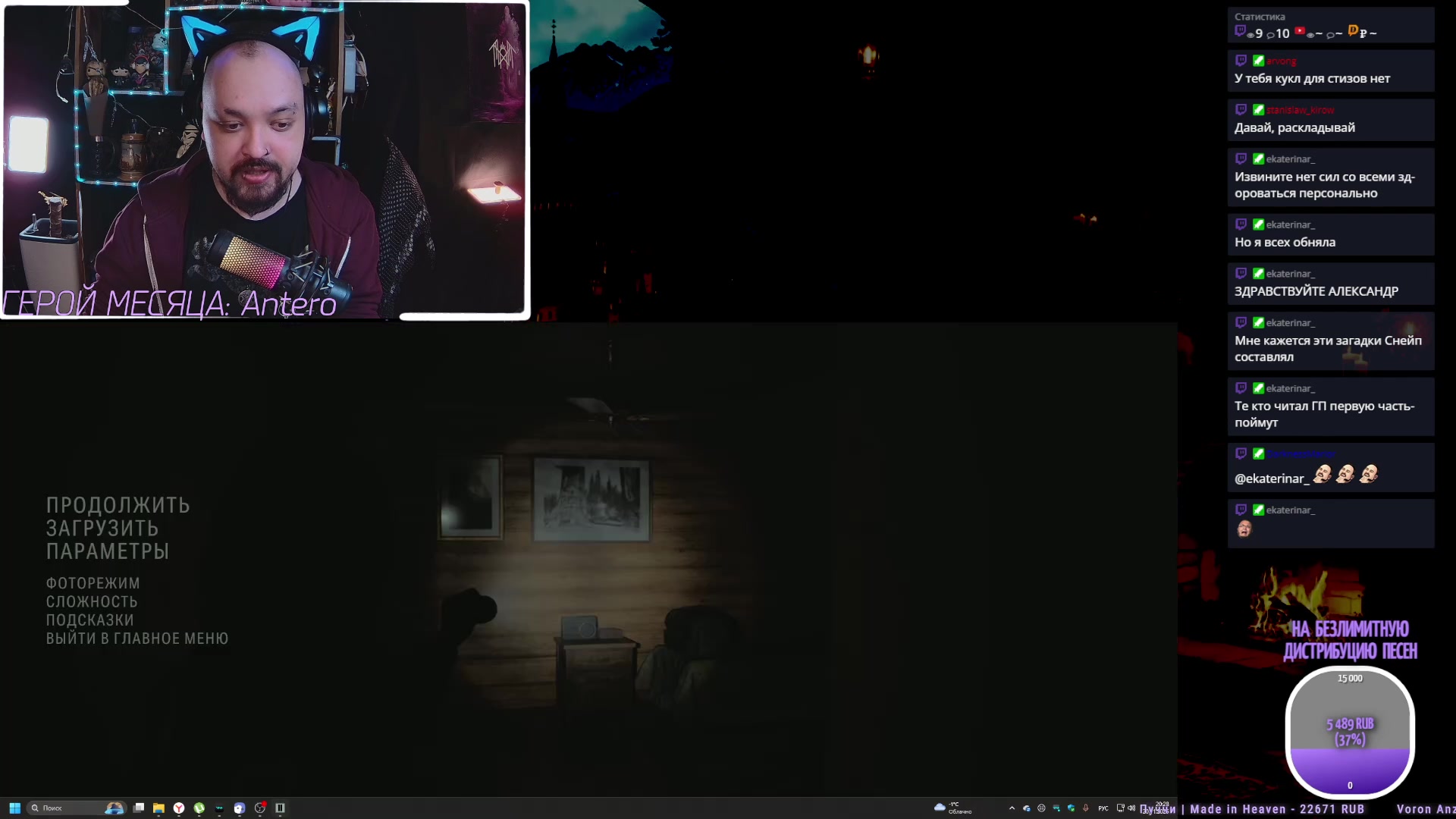1456x819 pixels.
Task: Select ВЫЙТИ В ГЛАВНОЕ МЕНЮ option
Action: (x=137, y=639)
